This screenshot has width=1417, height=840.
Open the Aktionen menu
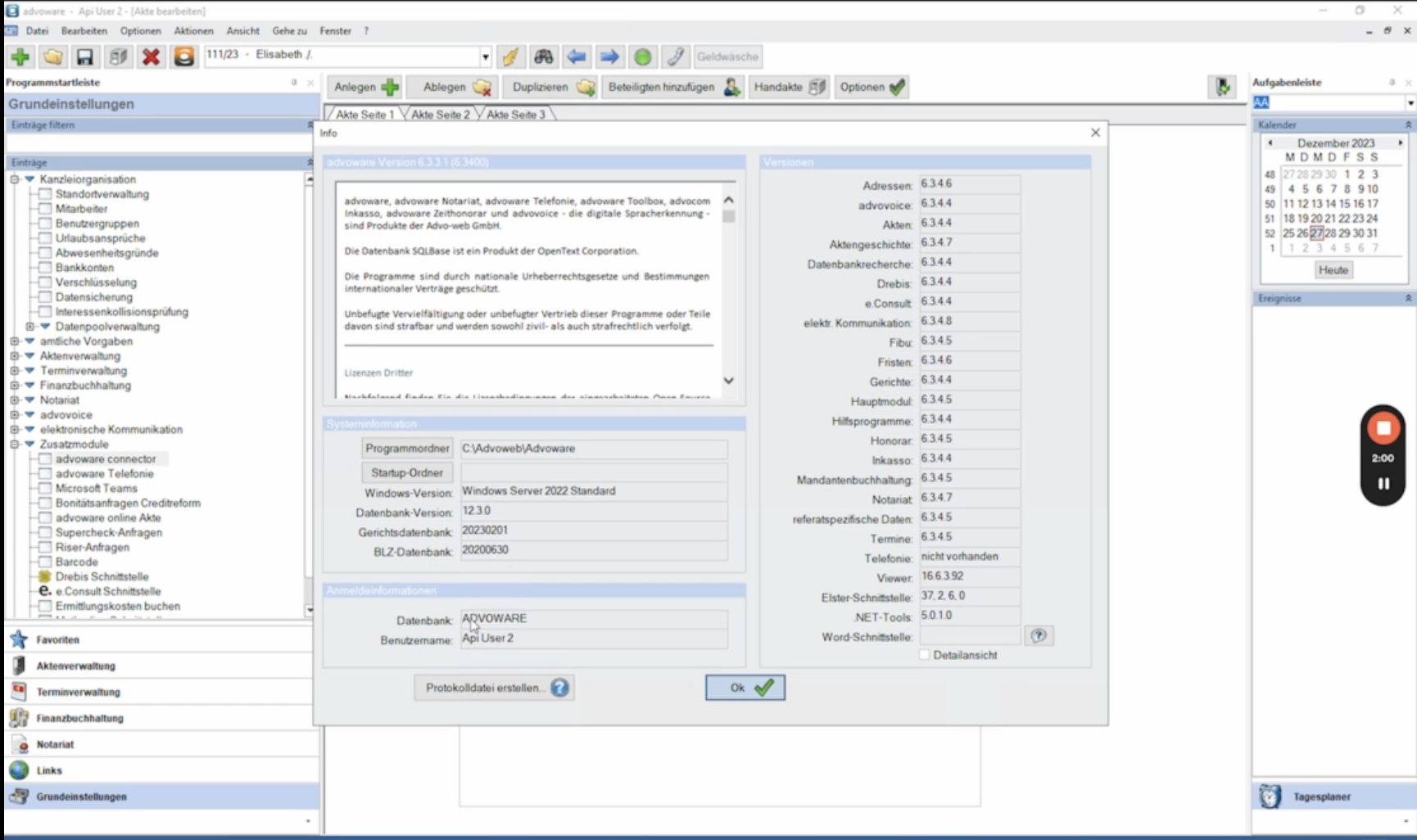[193, 31]
